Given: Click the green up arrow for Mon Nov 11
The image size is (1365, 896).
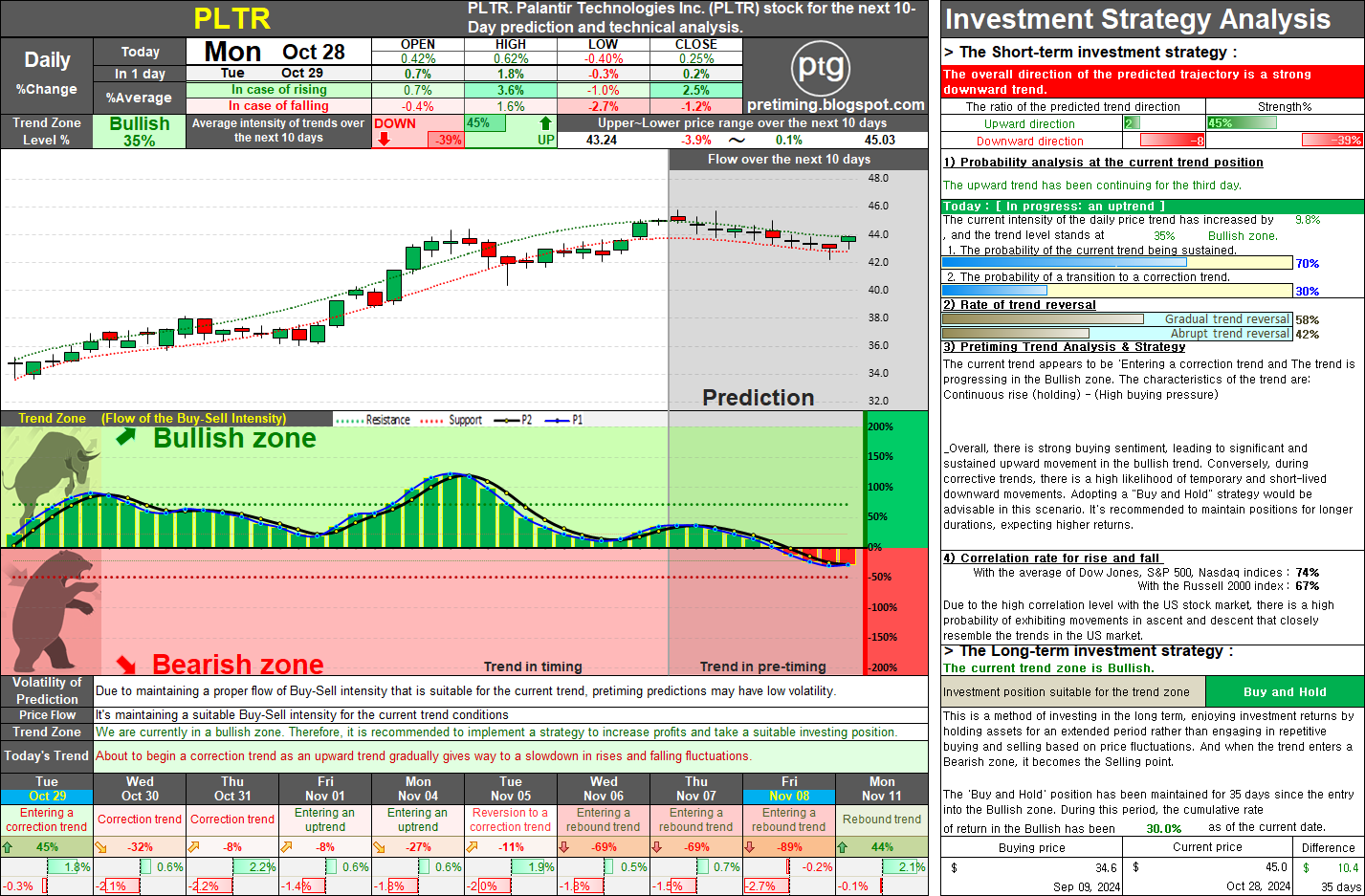Looking at the screenshot, I should pos(843,847).
